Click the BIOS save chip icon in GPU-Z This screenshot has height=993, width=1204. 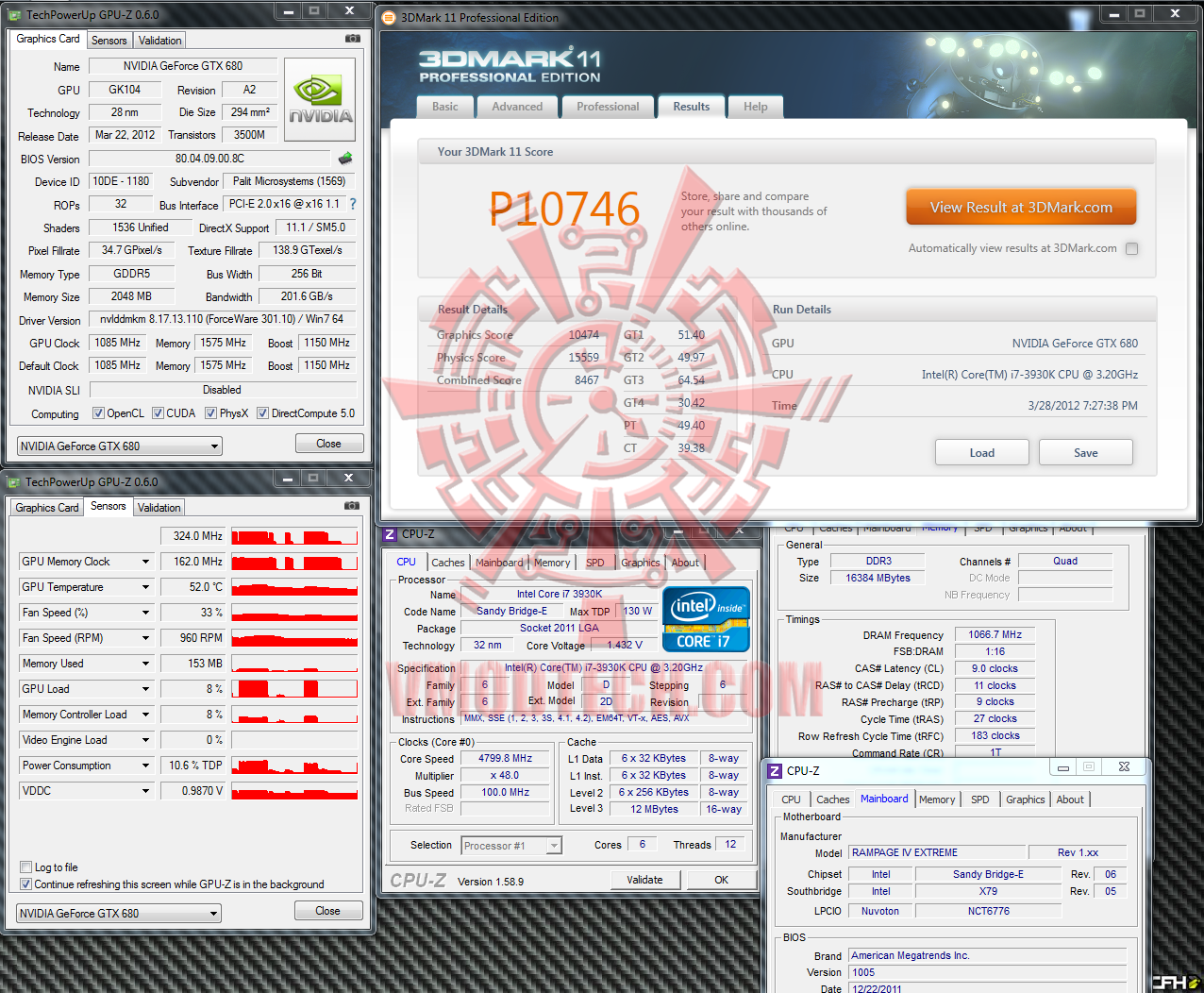(345, 159)
